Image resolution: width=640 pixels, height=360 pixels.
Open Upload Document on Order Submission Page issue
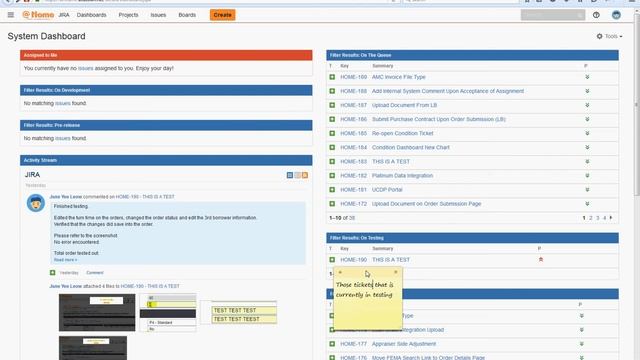pos(427,204)
